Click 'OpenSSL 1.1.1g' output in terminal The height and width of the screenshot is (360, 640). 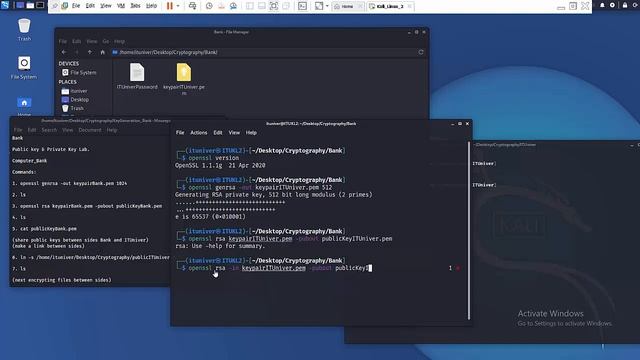(199, 165)
